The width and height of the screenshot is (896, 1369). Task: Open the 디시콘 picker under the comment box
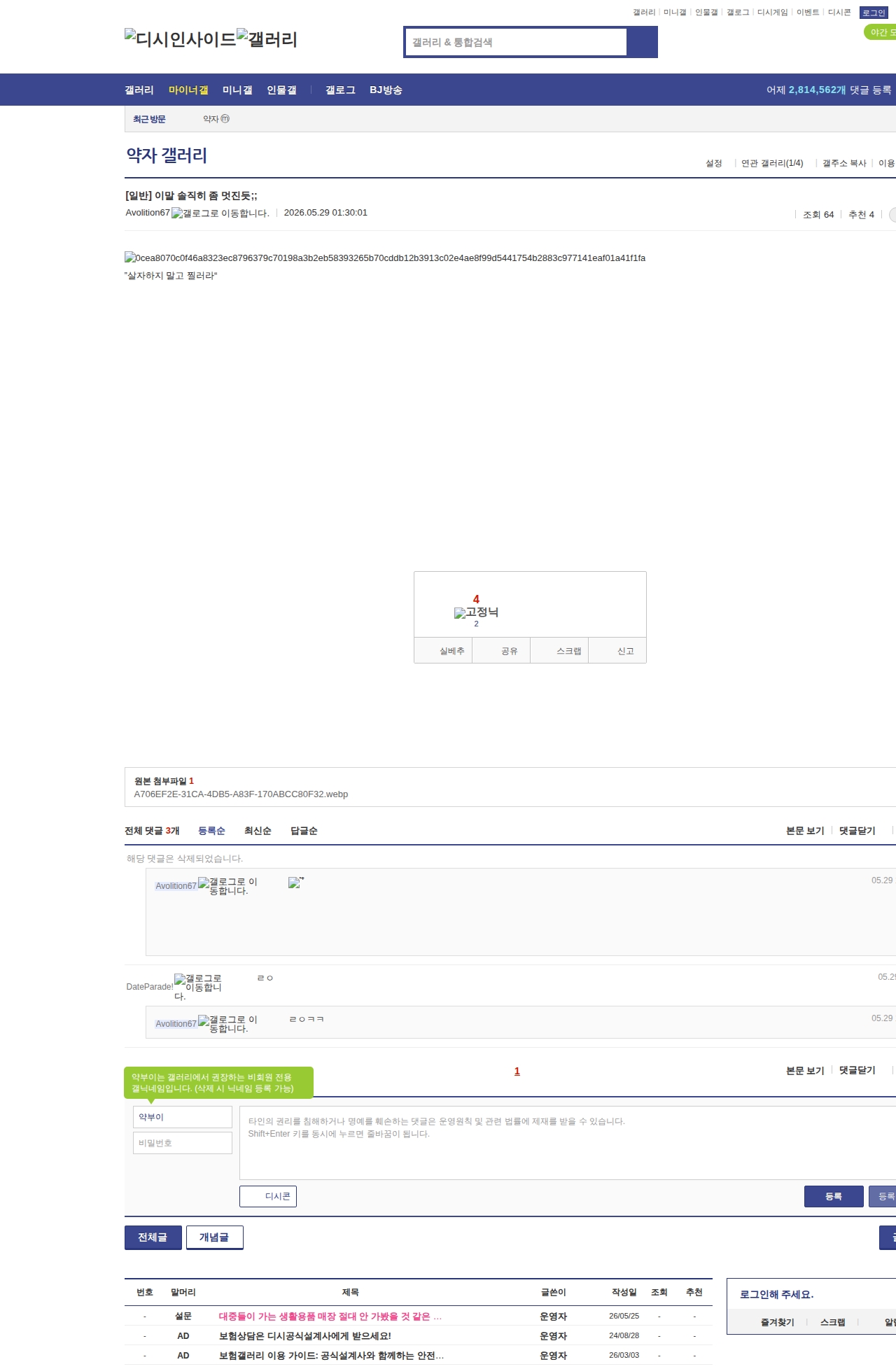point(268,1196)
